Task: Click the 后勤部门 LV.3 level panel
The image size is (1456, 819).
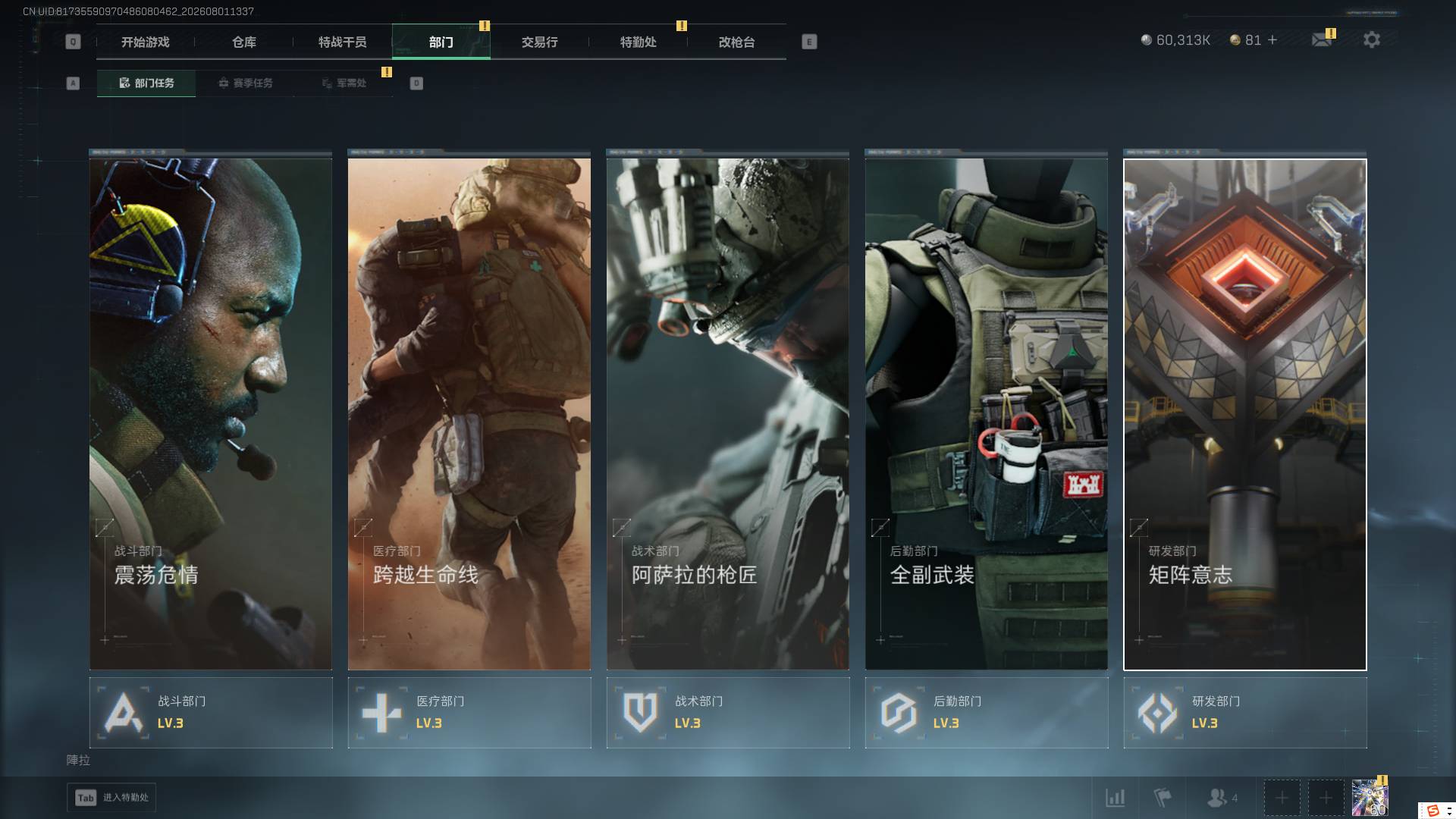Action: click(x=987, y=713)
